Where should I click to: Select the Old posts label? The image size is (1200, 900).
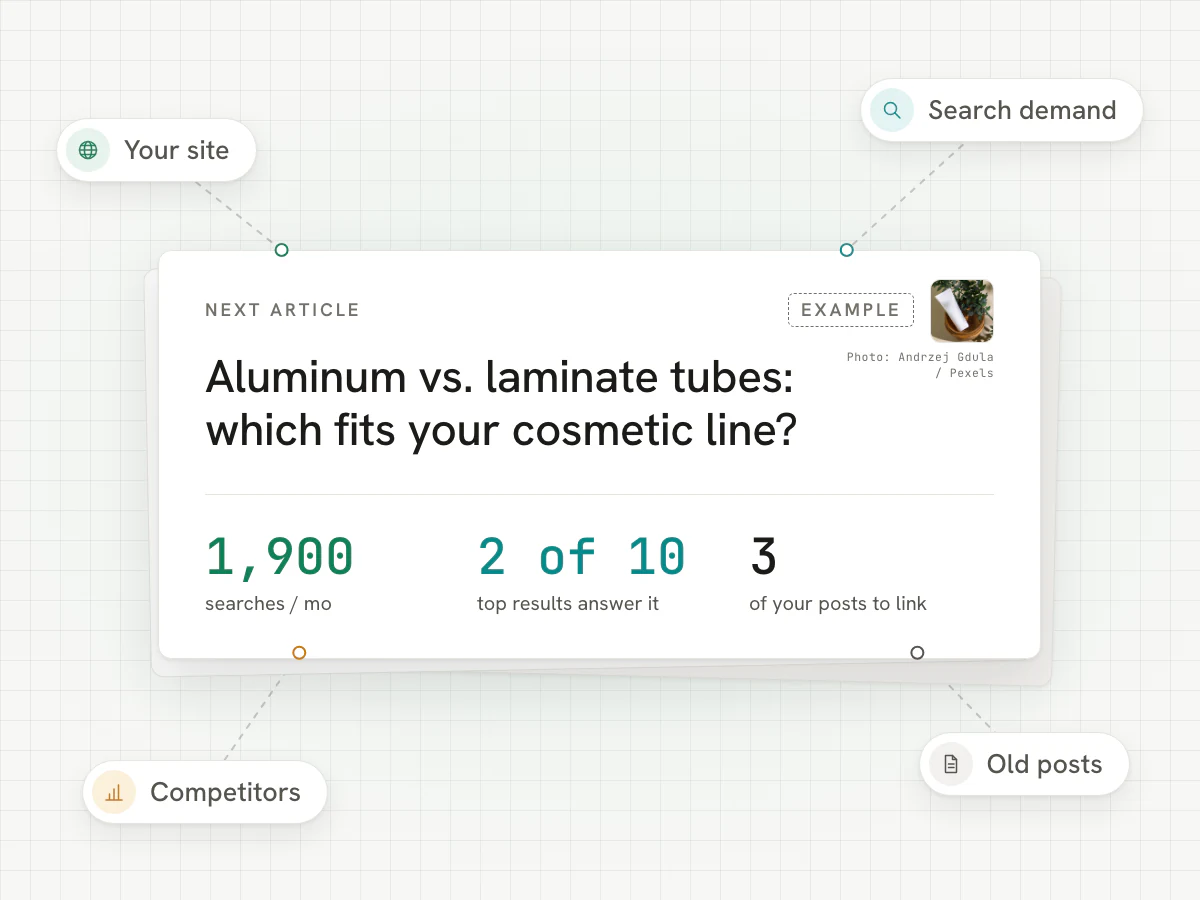coord(1044,765)
